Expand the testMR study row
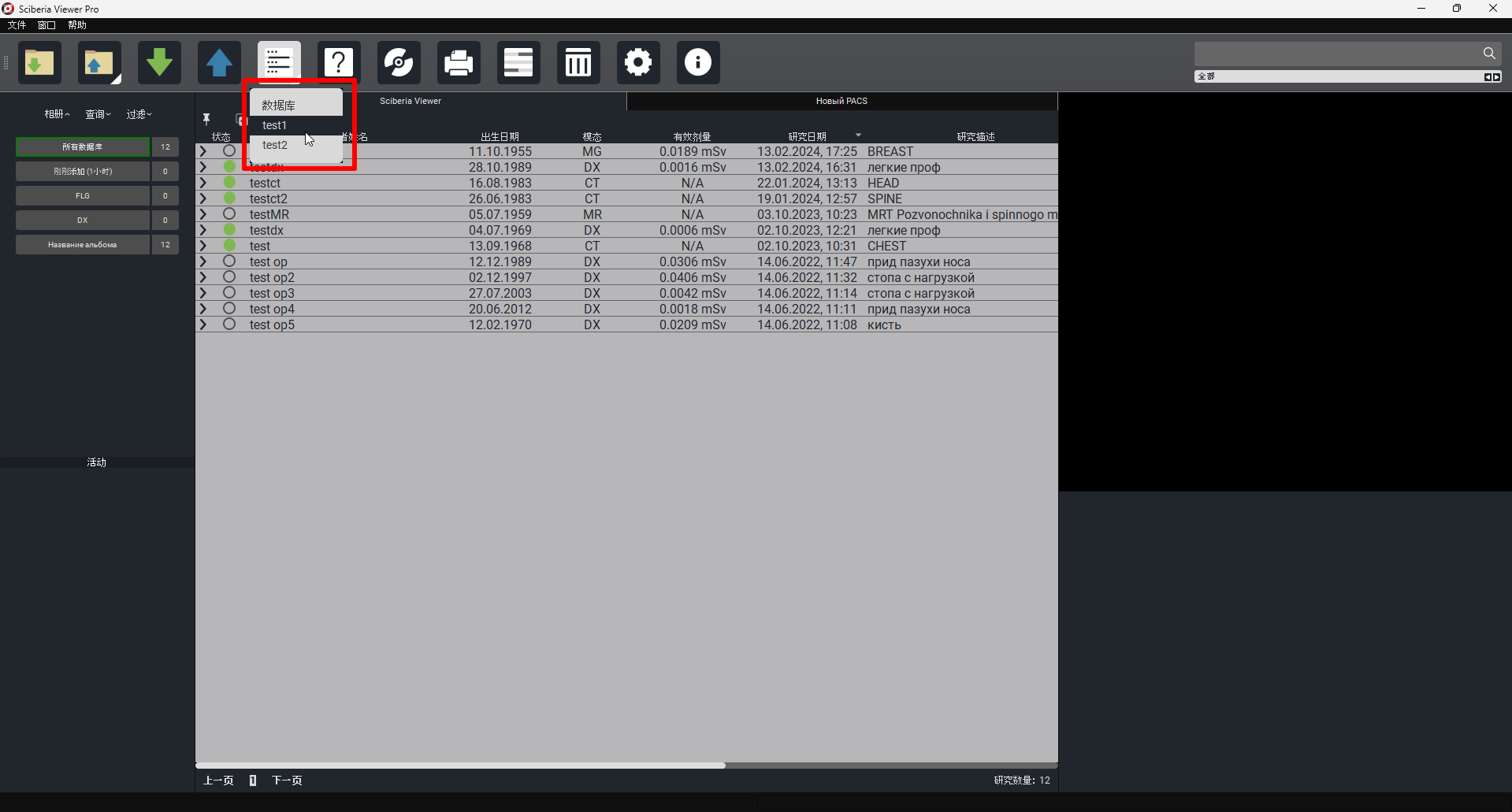1512x812 pixels. tap(203, 214)
